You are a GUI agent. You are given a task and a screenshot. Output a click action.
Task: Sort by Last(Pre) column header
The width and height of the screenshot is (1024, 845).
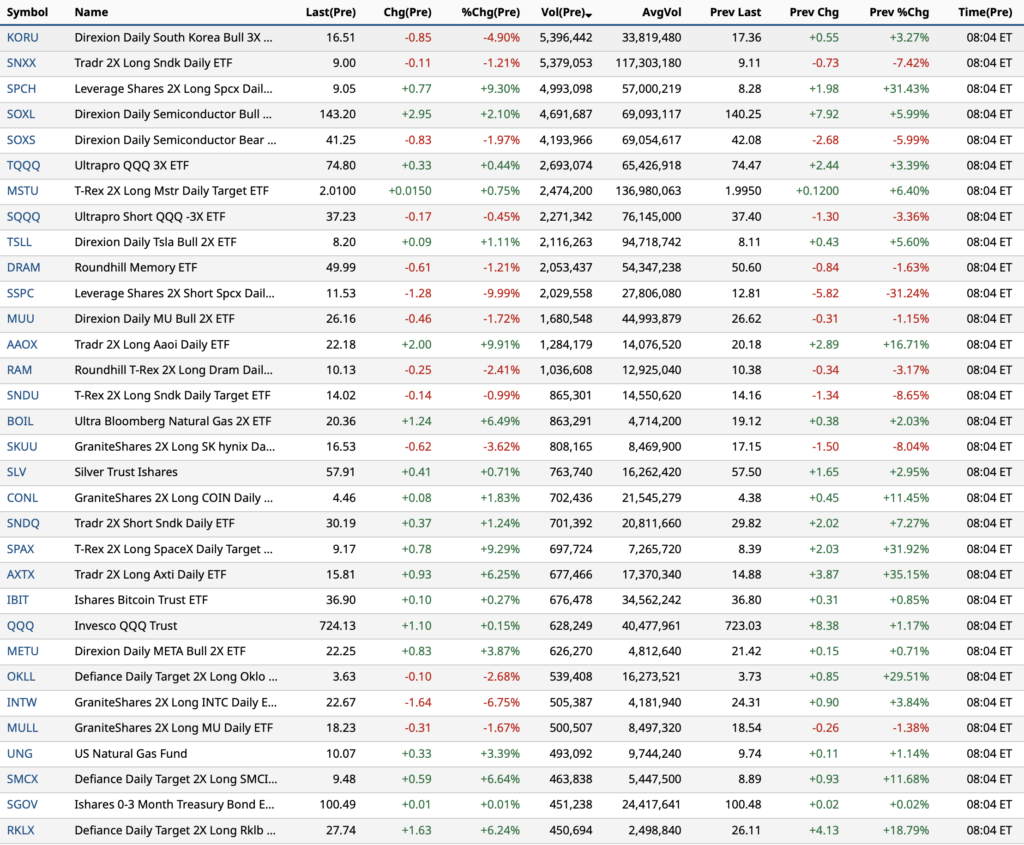pos(330,12)
